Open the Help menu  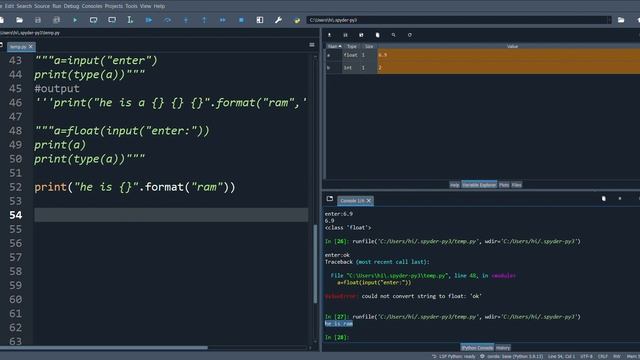[159, 6]
